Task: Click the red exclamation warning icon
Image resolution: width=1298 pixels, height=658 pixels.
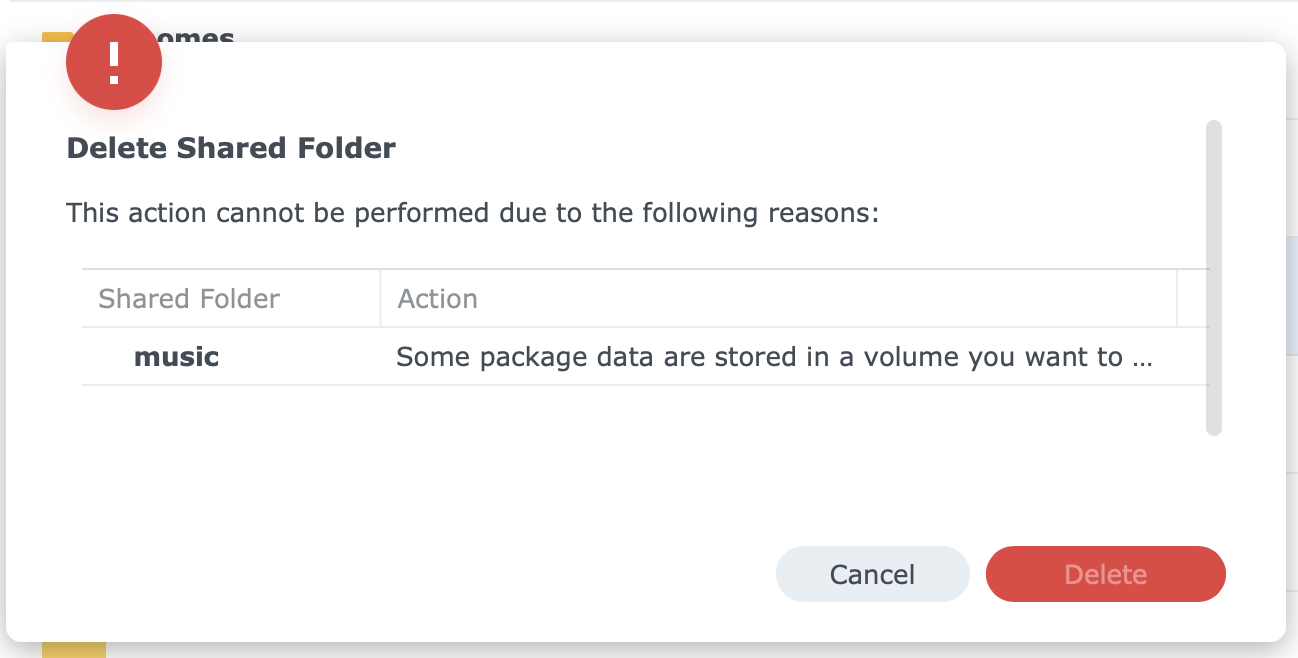Action: 114,62
